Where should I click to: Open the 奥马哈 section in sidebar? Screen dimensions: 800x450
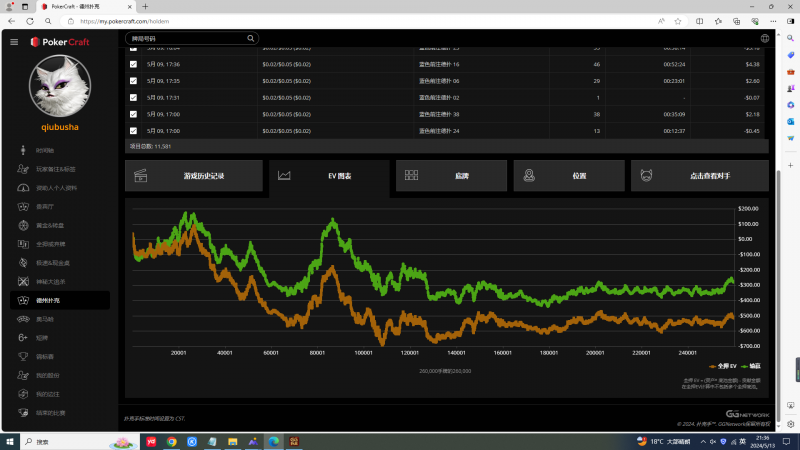pyautogui.click(x=45, y=318)
